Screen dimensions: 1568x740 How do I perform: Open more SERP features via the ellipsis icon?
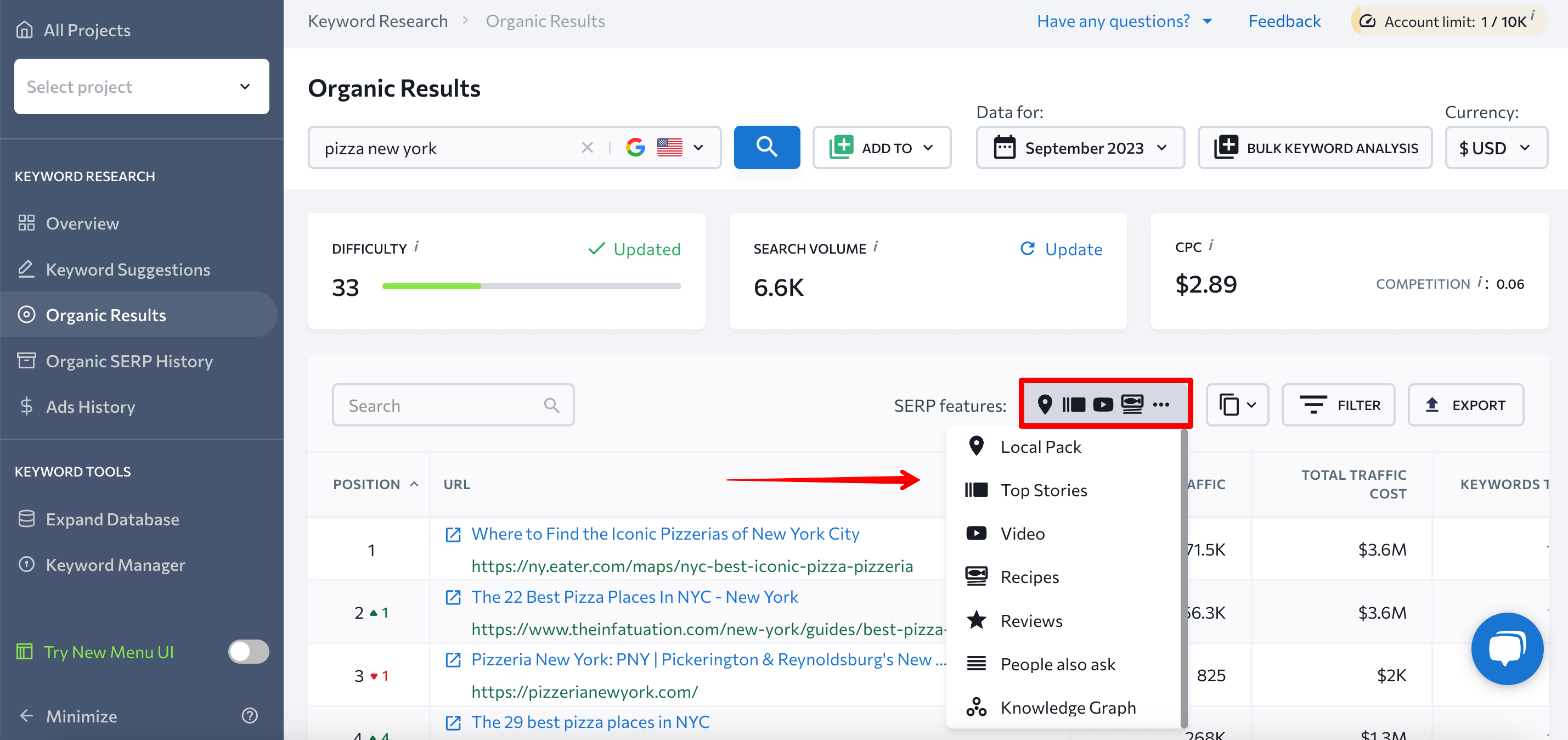1162,405
